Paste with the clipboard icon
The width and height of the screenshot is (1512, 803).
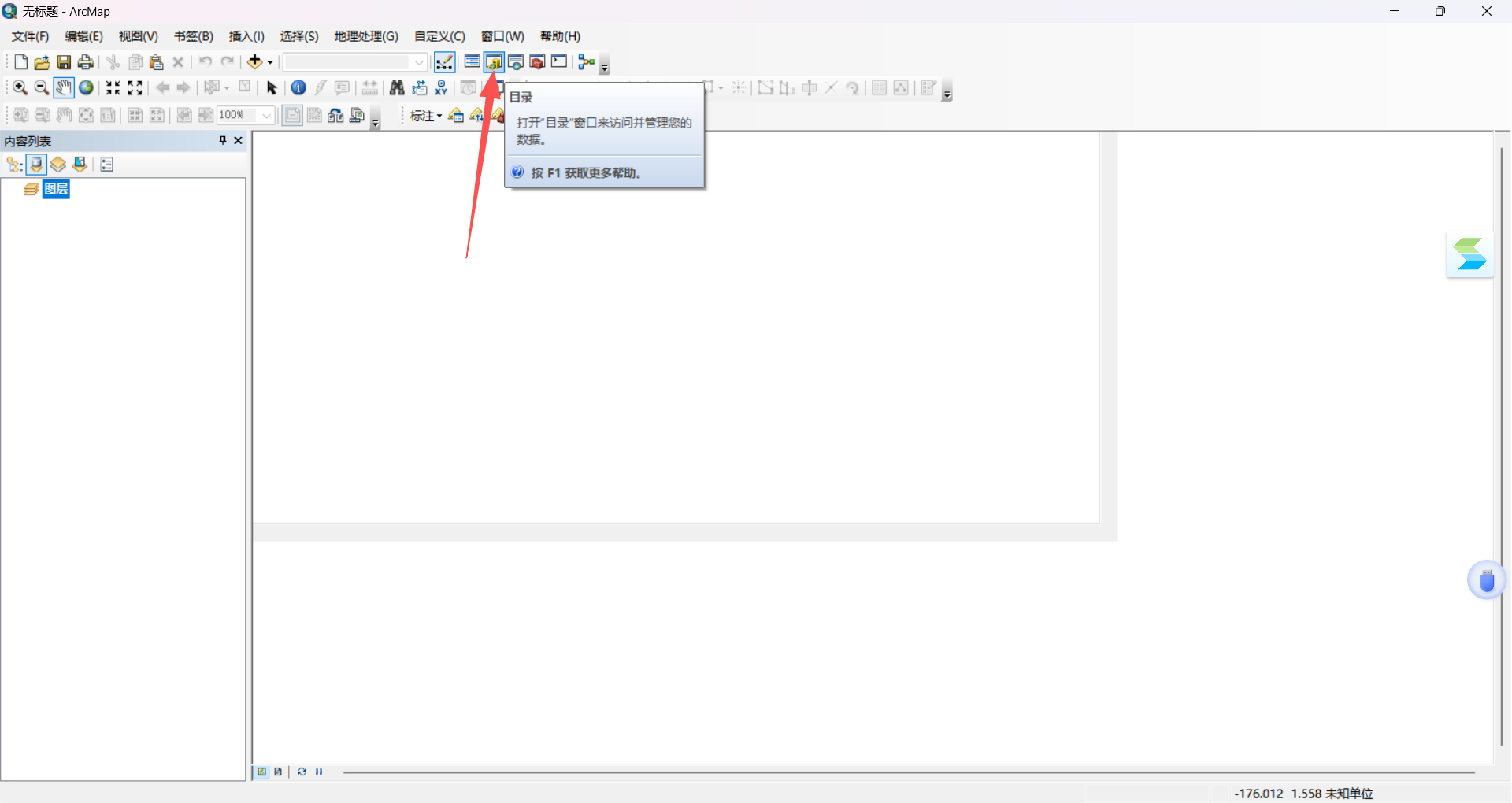point(156,62)
